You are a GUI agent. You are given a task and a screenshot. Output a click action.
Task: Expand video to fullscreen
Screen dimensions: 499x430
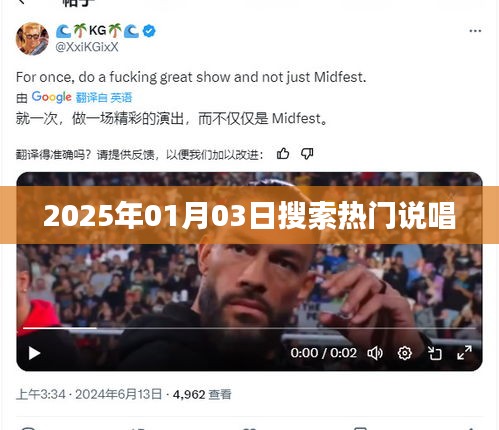tap(464, 353)
